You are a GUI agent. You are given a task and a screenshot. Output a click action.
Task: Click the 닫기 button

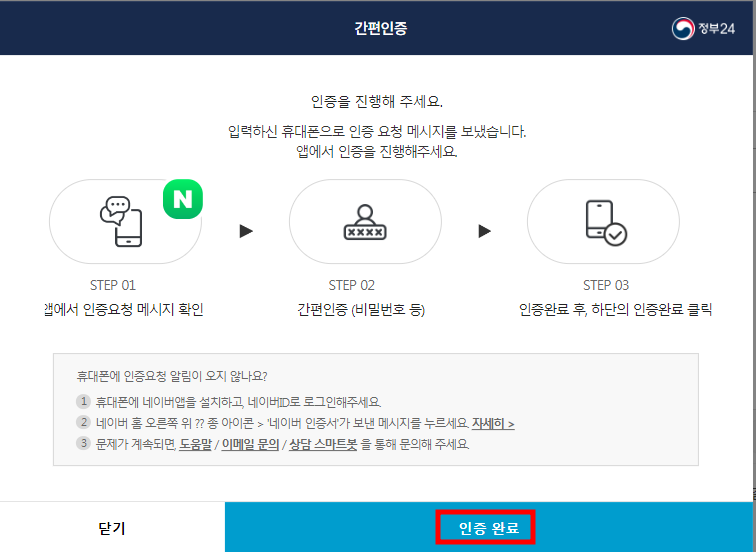pyautogui.click(x=112, y=527)
